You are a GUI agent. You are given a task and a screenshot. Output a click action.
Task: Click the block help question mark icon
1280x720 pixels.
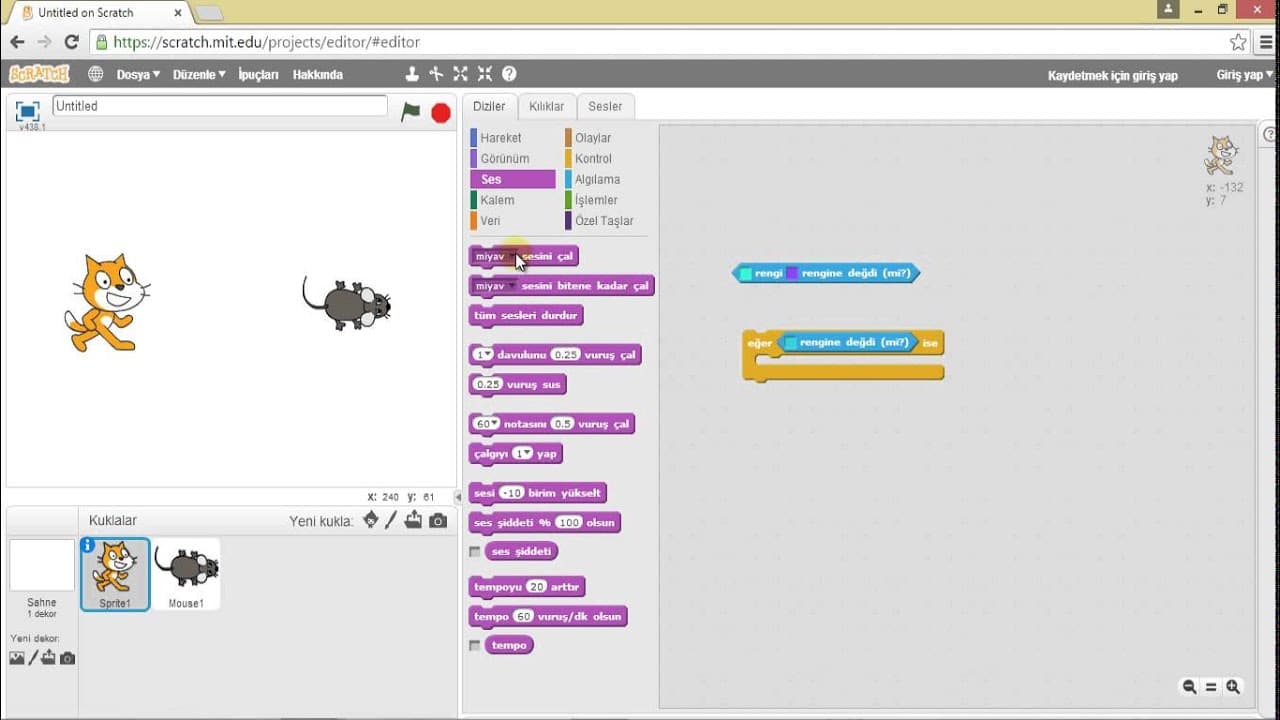[509, 74]
